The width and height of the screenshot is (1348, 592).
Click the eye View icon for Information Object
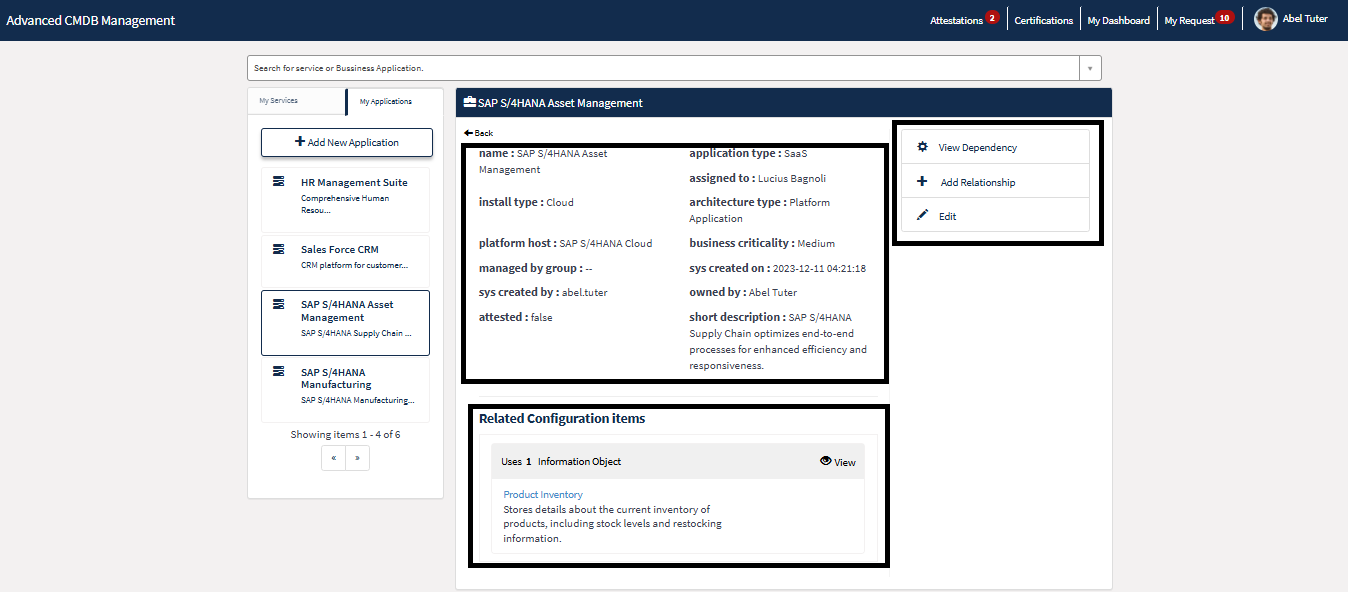(826, 461)
